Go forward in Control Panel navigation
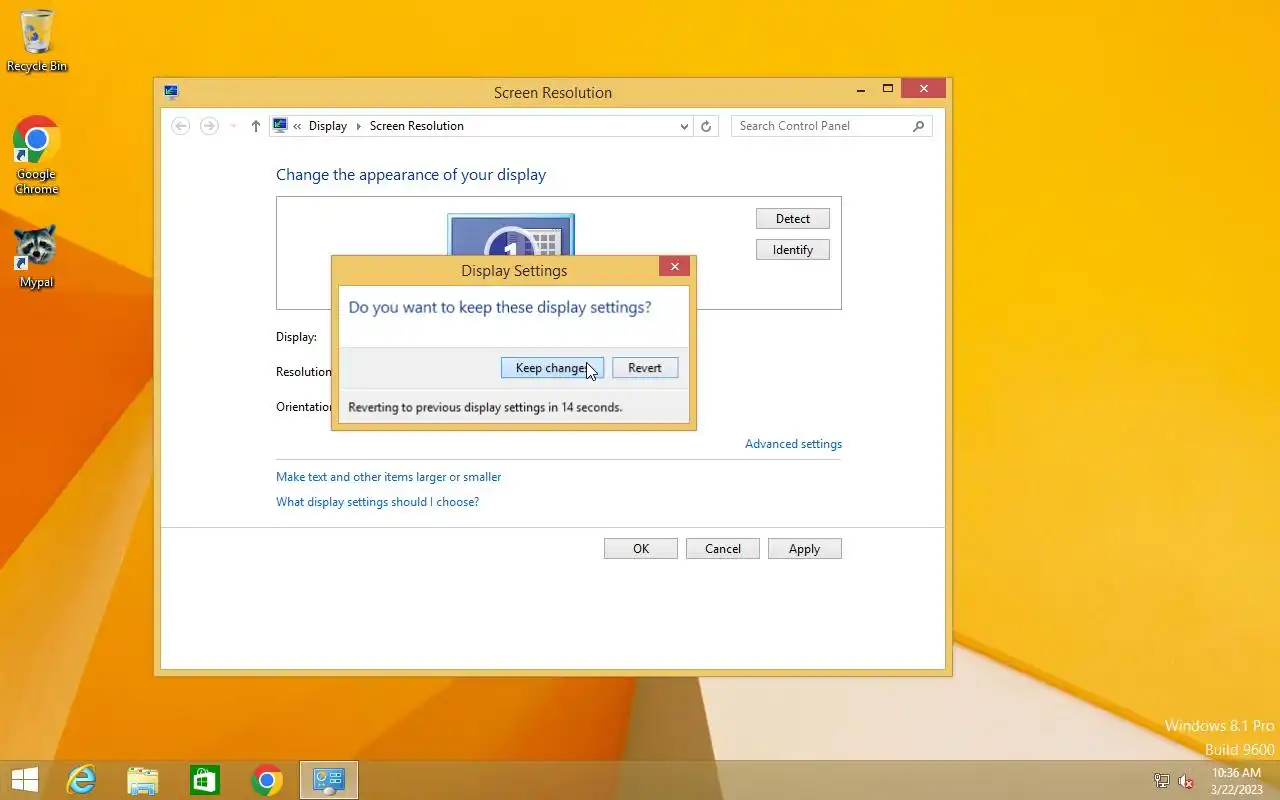Viewport: 1280px width, 800px height. pos(209,126)
